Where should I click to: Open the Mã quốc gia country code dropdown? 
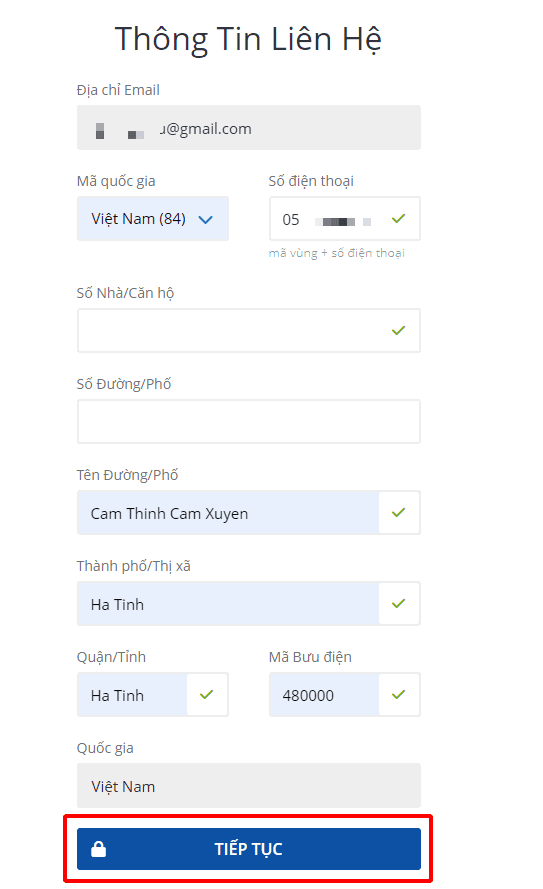tap(153, 219)
